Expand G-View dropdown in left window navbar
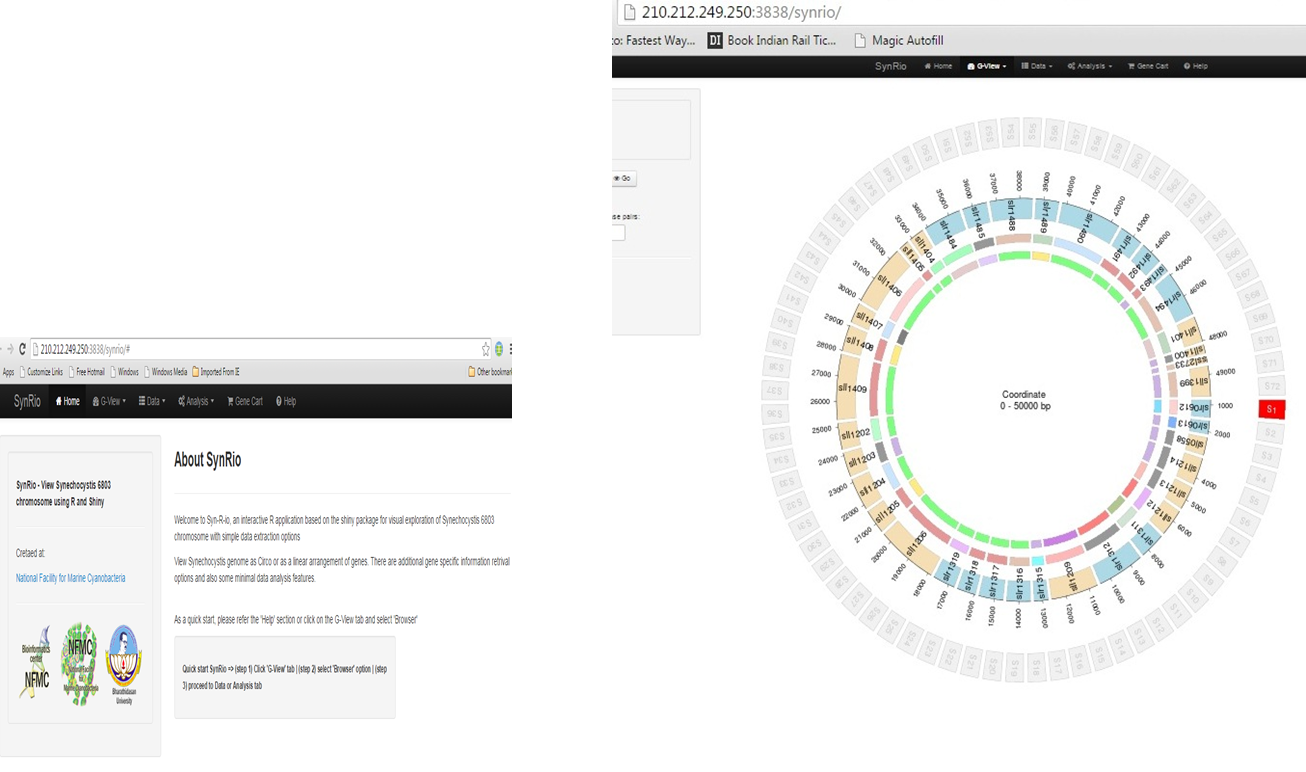The height and width of the screenshot is (772, 1306). click(109, 401)
